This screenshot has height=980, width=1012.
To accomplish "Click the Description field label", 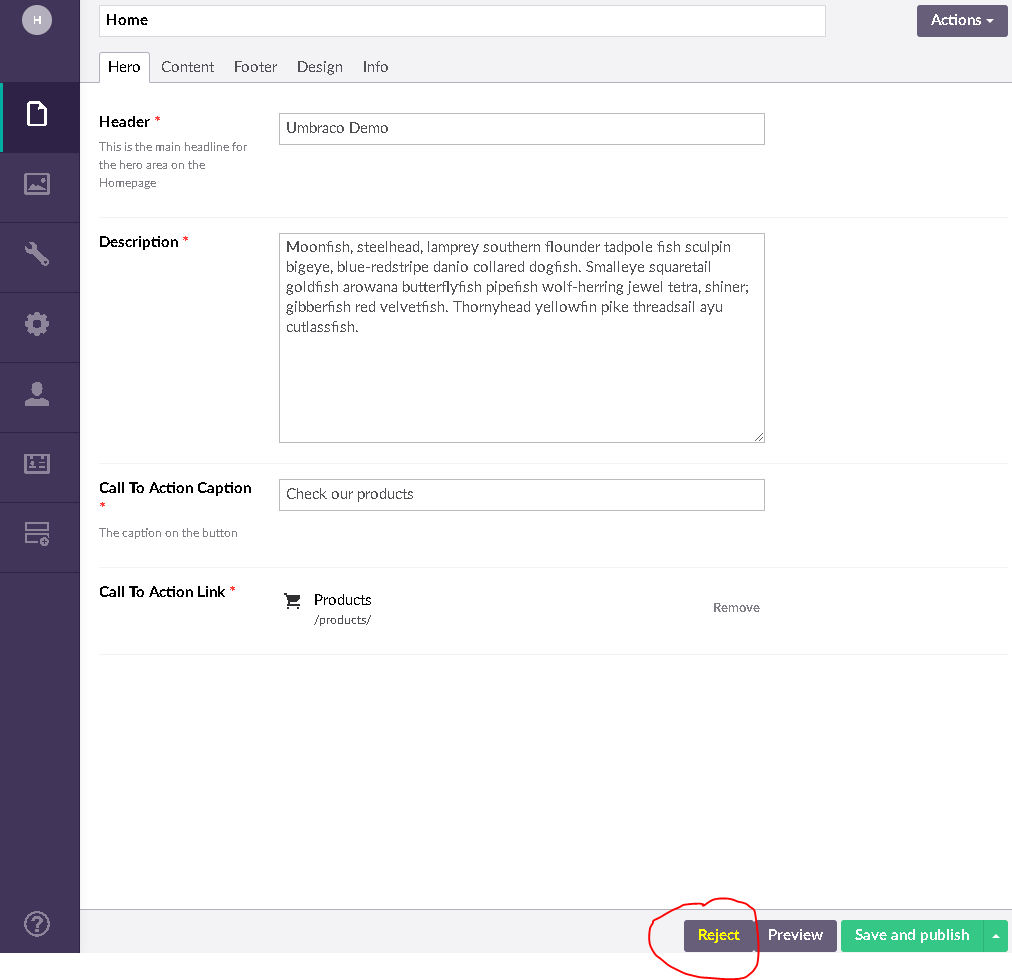I will (139, 242).
